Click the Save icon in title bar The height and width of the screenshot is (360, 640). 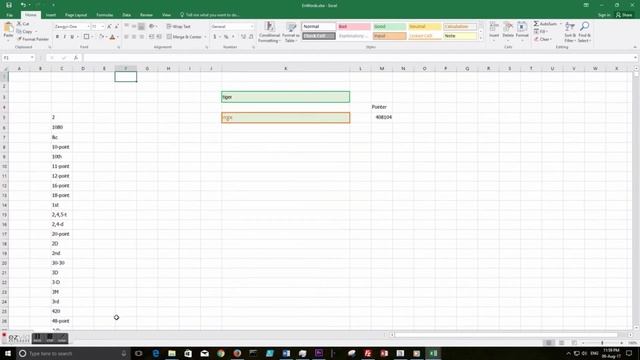click(x=9, y=5)
